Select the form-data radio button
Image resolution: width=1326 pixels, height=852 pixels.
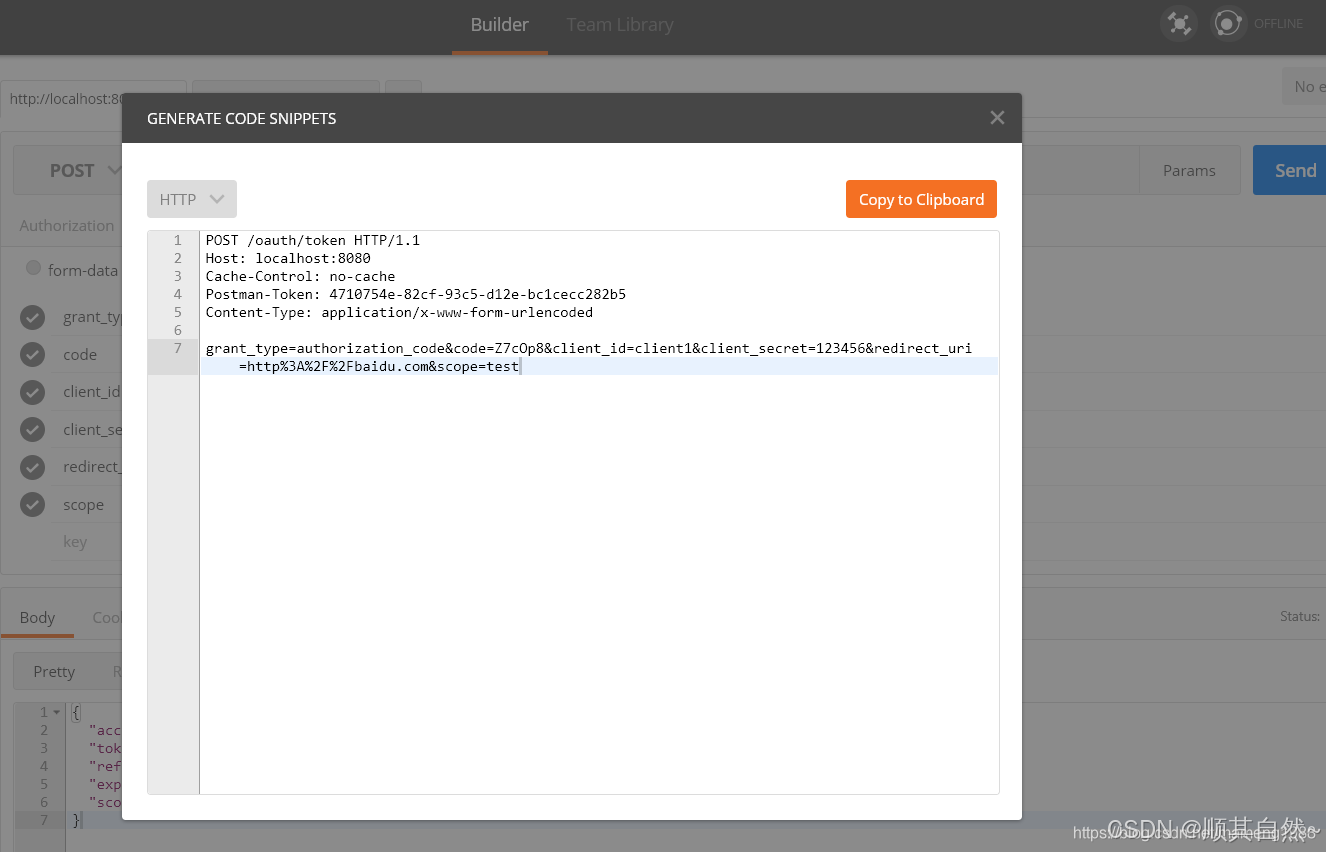pyautogui.click(x=33, y=268)
